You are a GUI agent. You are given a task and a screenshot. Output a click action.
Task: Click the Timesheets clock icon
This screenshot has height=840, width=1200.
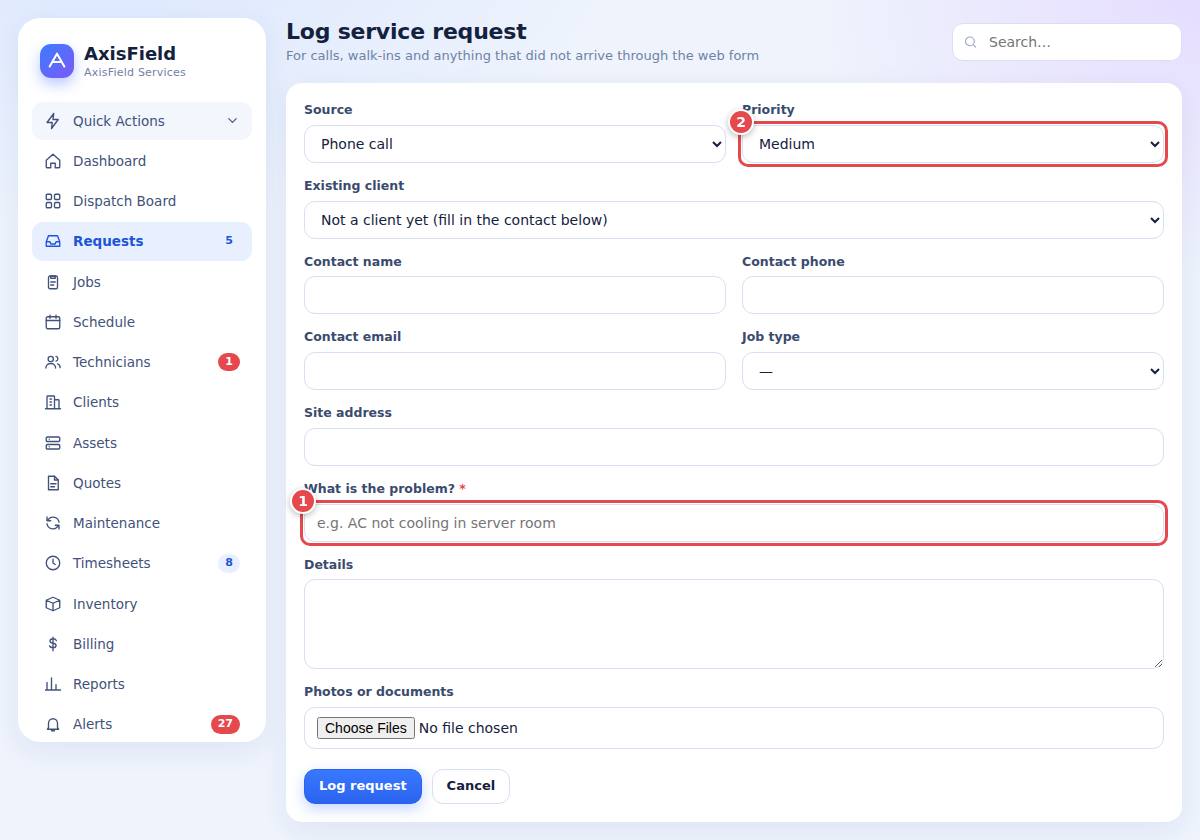click(53, 563)
